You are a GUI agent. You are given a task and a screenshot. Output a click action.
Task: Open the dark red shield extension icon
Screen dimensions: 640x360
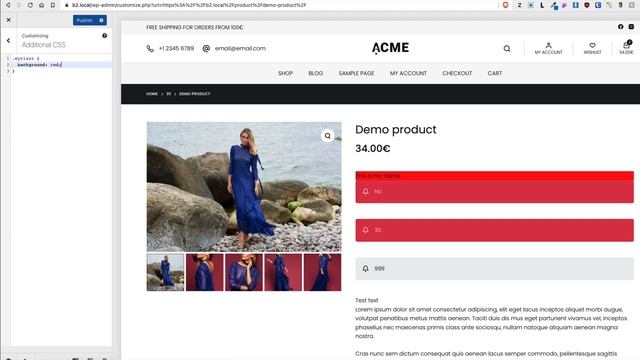coord(587,5)
